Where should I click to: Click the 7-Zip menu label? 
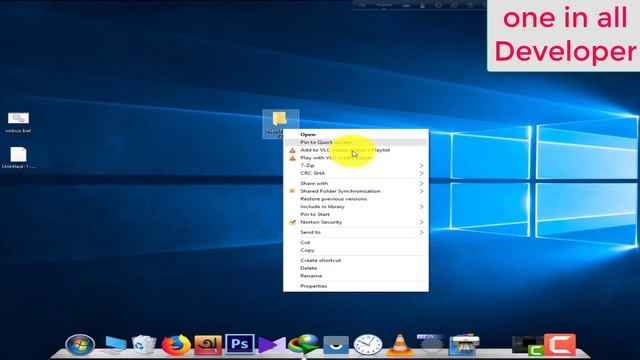[x=307, y=166]
